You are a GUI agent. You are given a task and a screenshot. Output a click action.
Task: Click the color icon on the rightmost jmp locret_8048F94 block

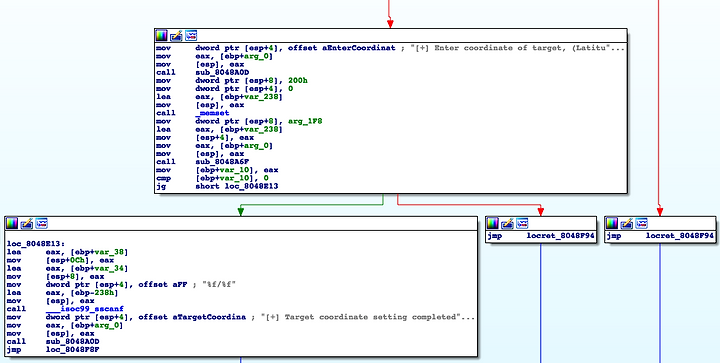coord(612,223)
